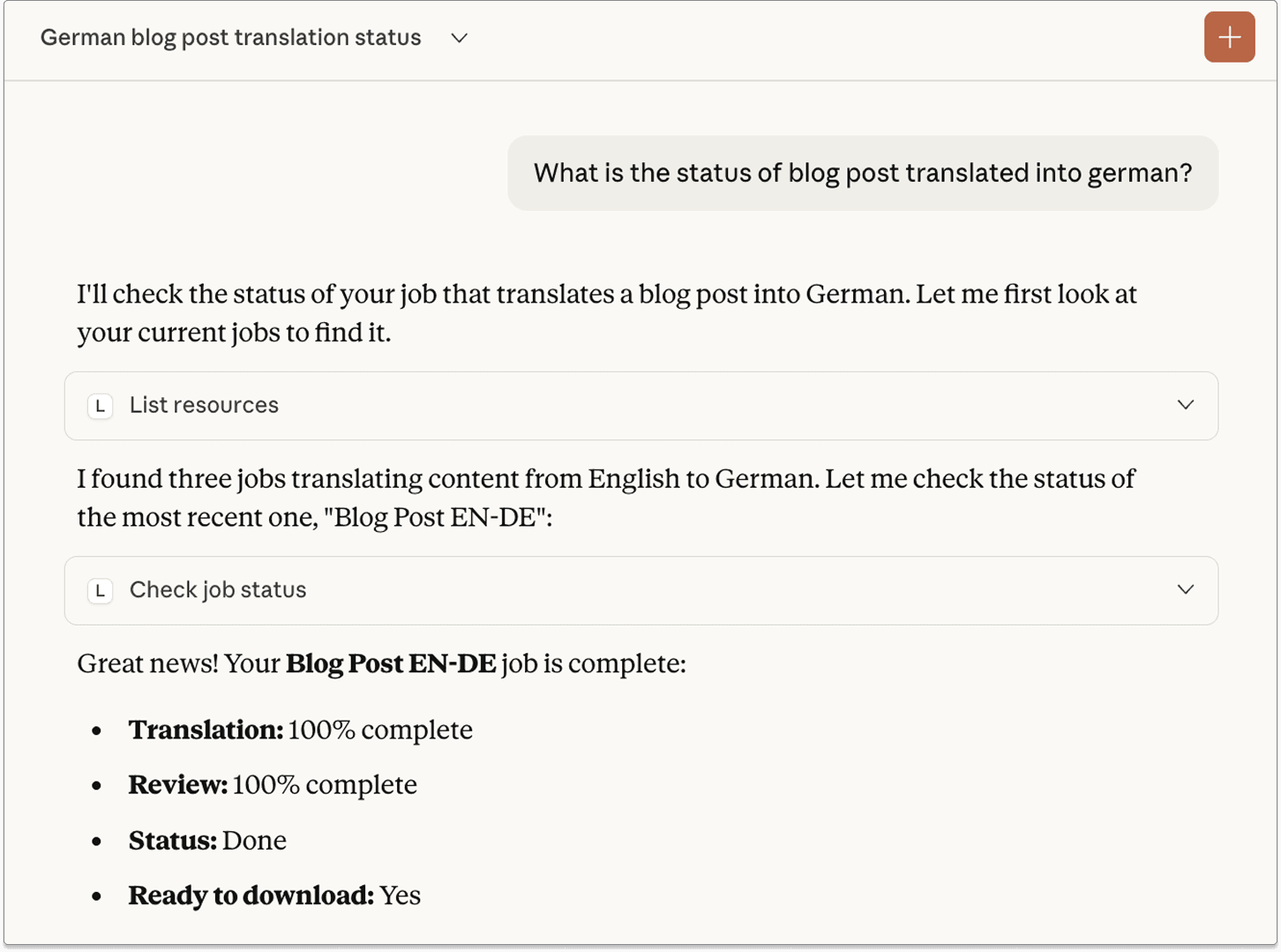Click the Translation 100% complete bullet
1281x952 pixels.
(x=300, y=730)
